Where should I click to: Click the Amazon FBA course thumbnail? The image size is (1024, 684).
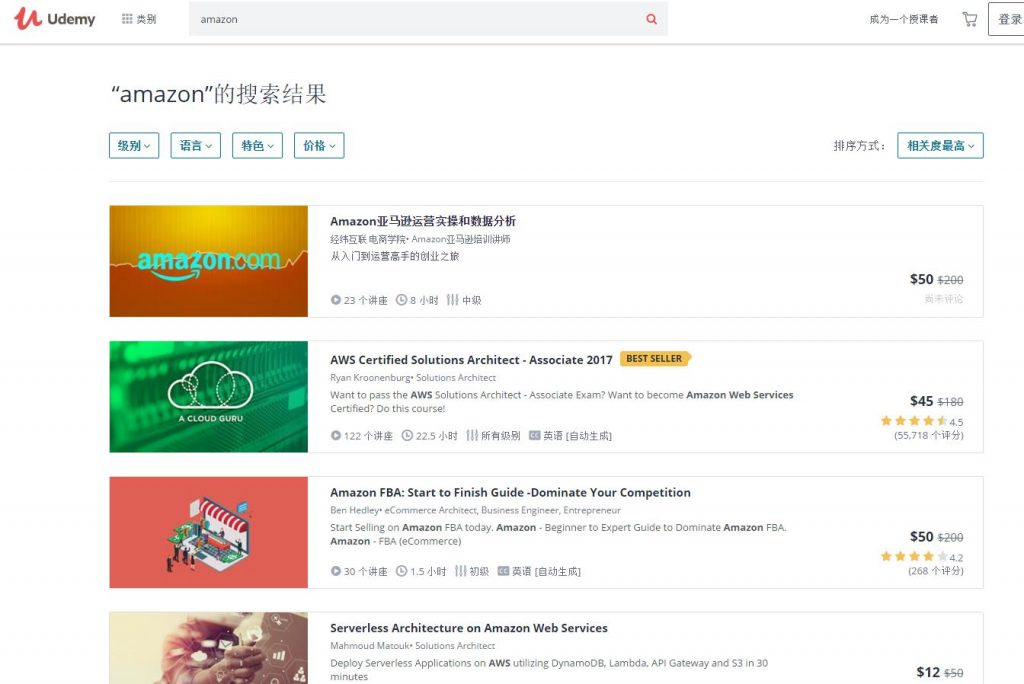(x=209, y=532)
